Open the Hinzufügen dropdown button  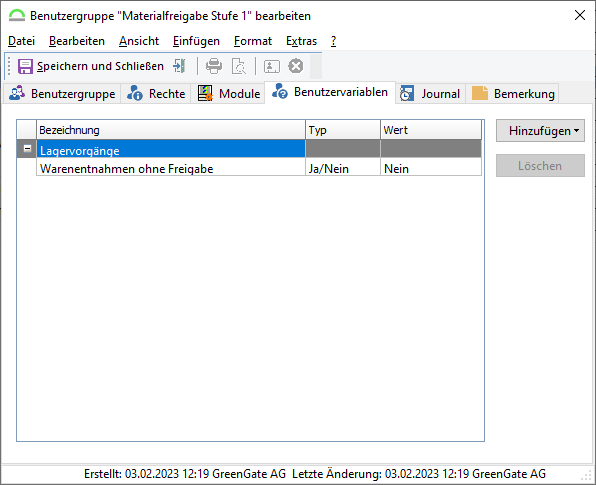tap(540, 131)
